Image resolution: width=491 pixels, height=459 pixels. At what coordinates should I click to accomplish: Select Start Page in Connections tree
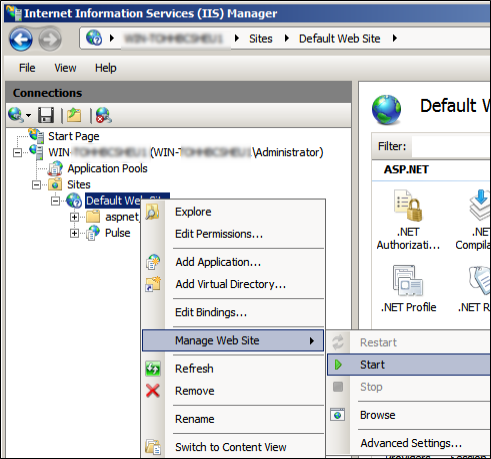pos(74,136)
